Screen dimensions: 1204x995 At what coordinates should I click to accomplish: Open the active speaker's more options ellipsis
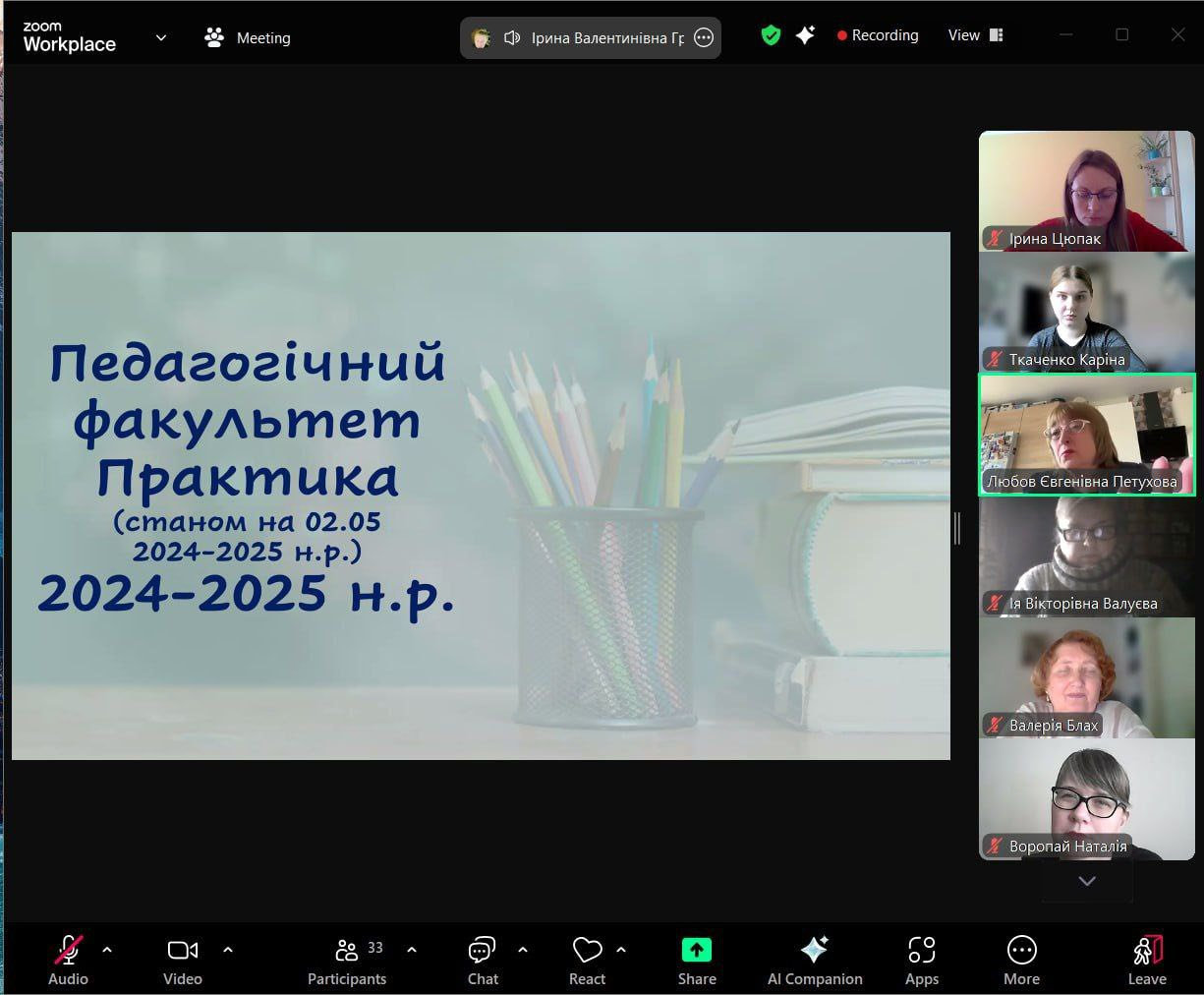tap(704, 38)
